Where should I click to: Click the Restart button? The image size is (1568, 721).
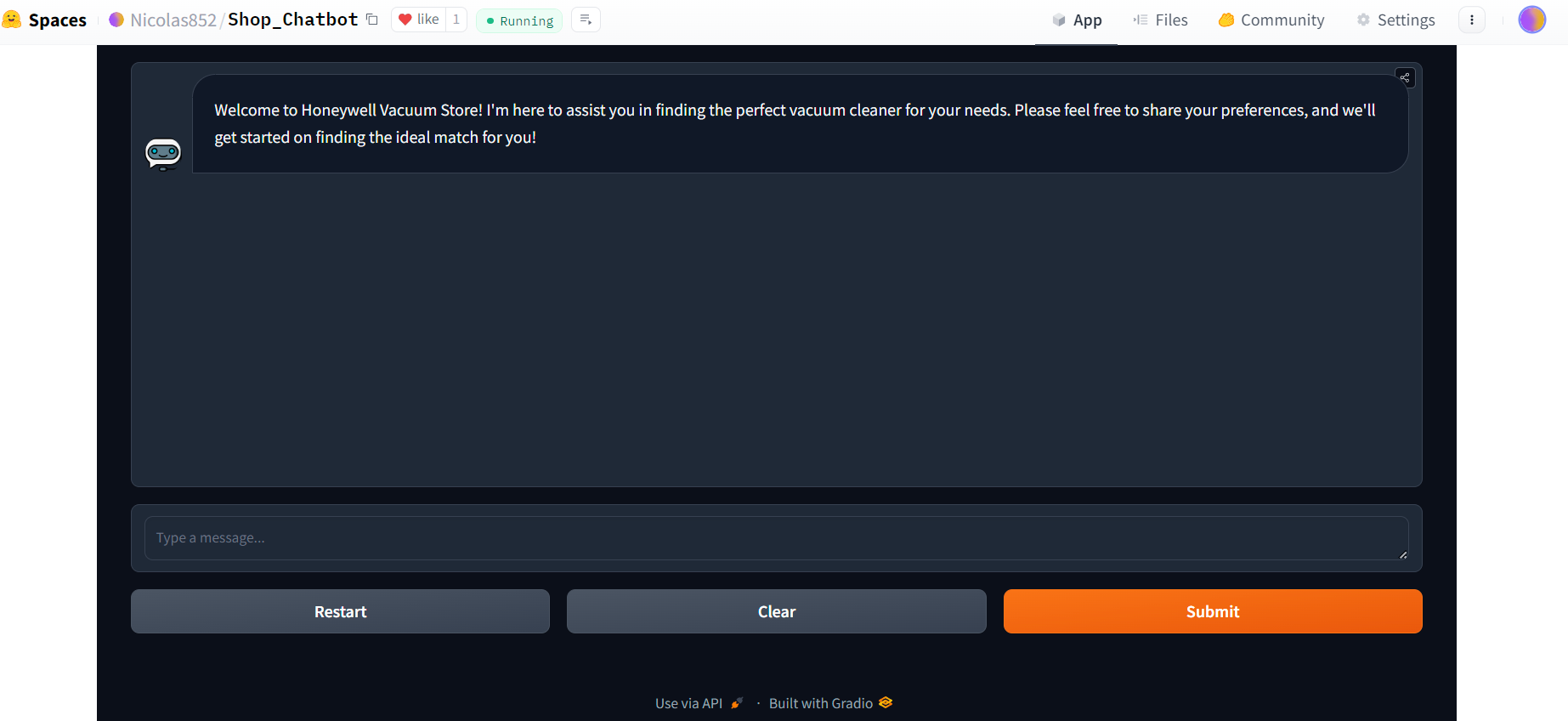[x=340, y=611]
